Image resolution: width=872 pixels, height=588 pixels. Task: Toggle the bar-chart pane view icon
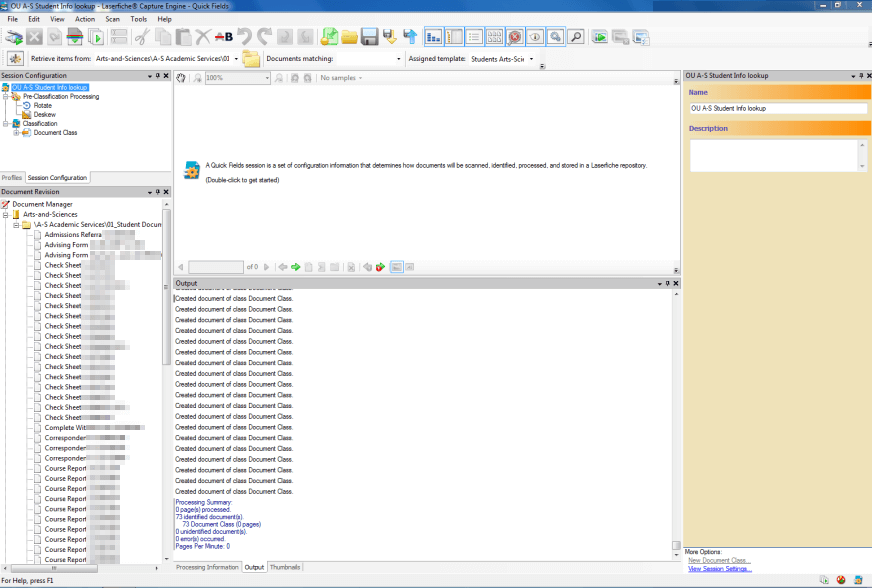coord(433,37)
